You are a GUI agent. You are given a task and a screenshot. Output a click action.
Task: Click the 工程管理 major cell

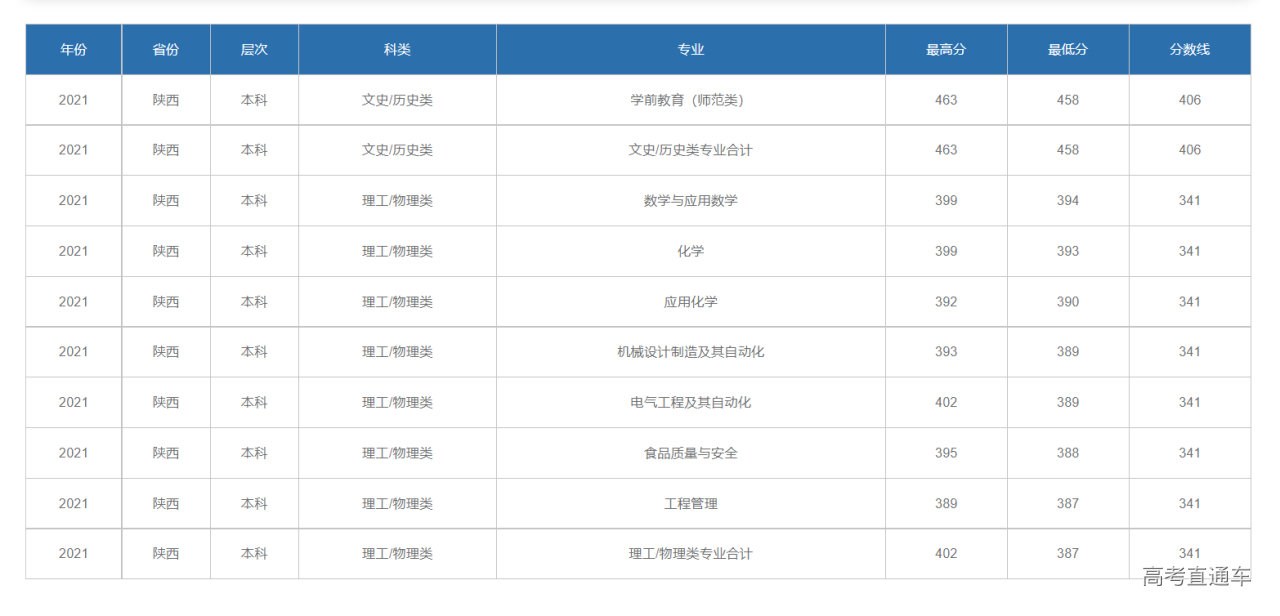690,504
